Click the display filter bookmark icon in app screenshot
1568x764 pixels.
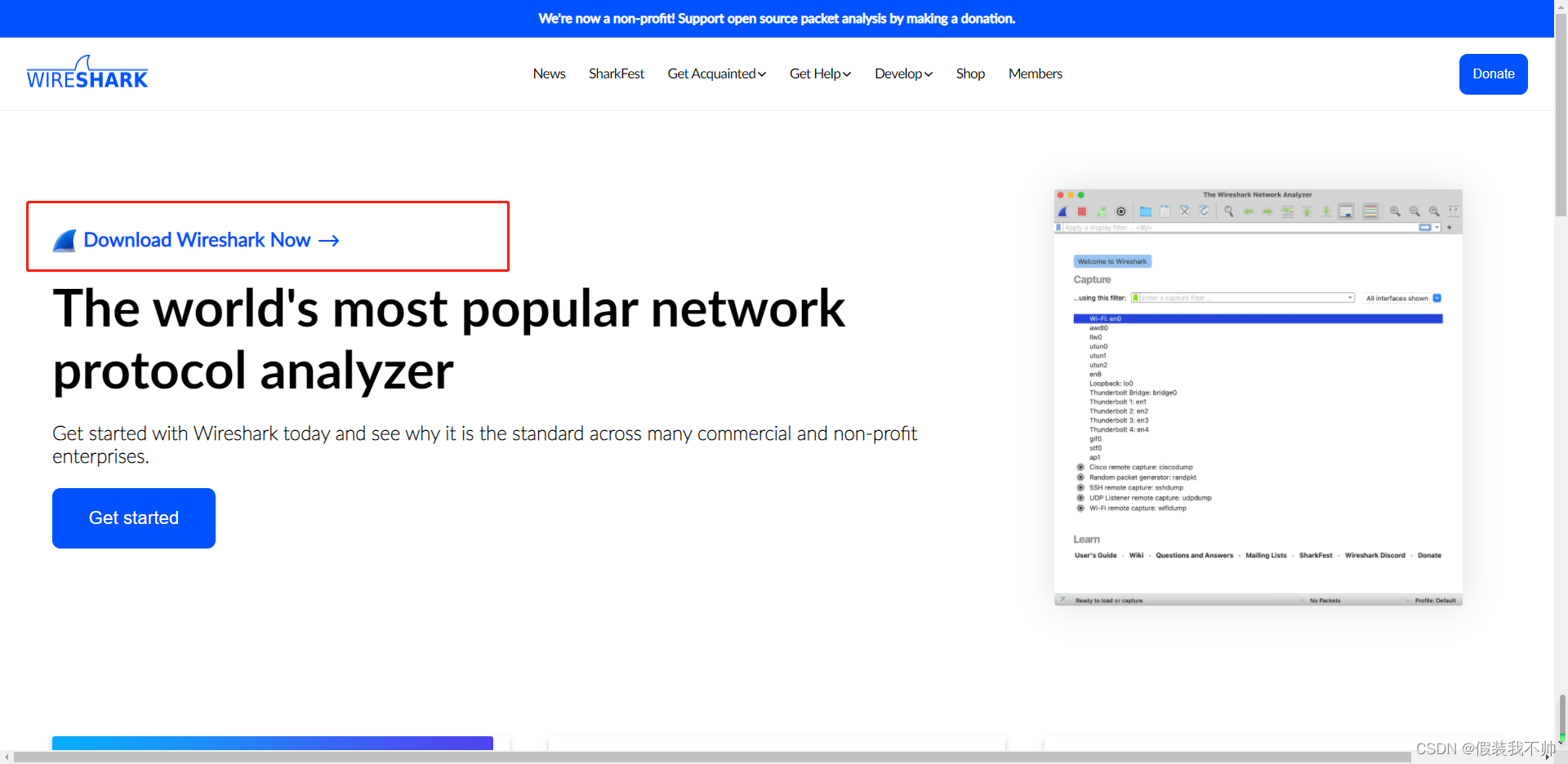pos(1058,228)
